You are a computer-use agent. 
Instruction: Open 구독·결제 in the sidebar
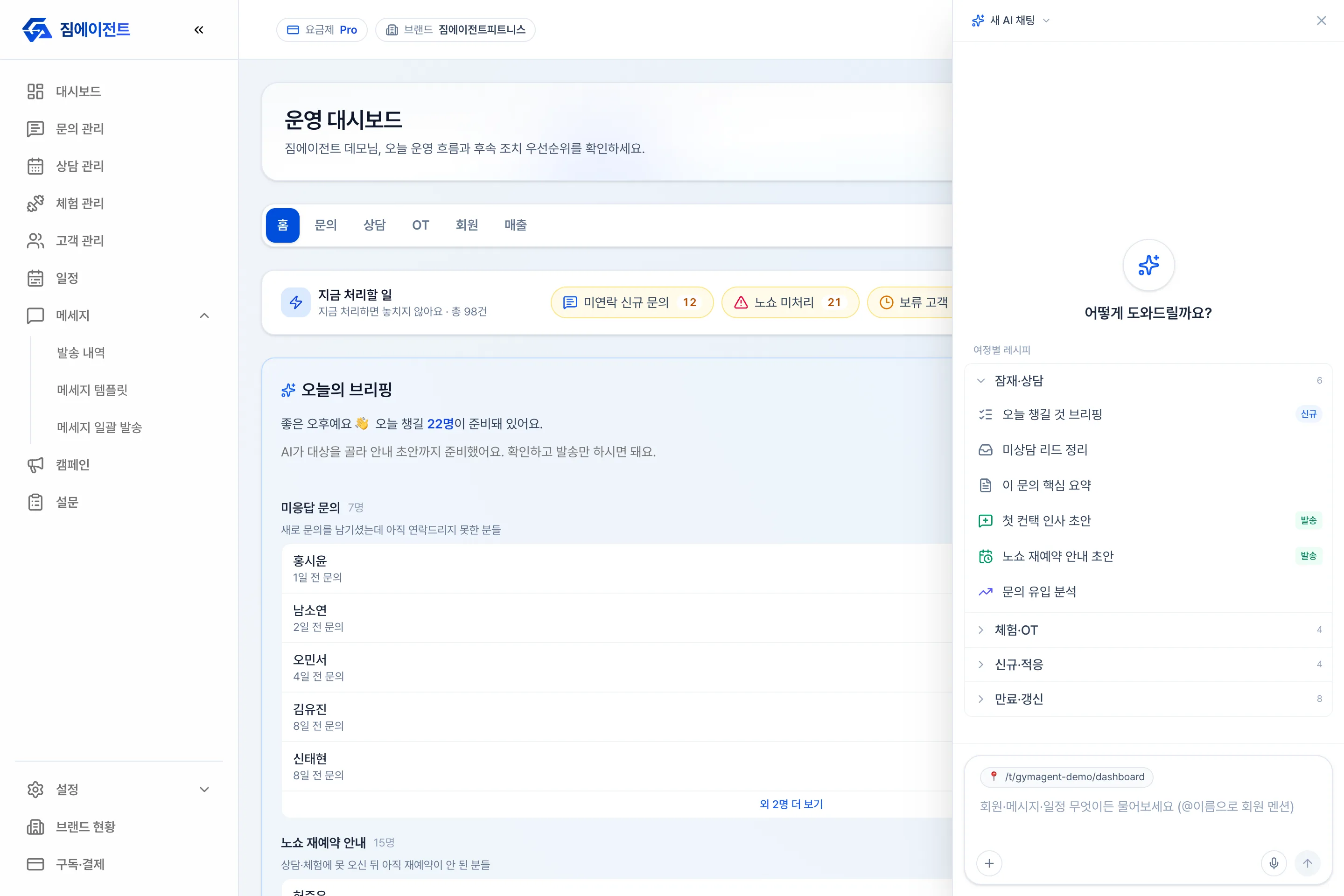[x=119, y=864]
